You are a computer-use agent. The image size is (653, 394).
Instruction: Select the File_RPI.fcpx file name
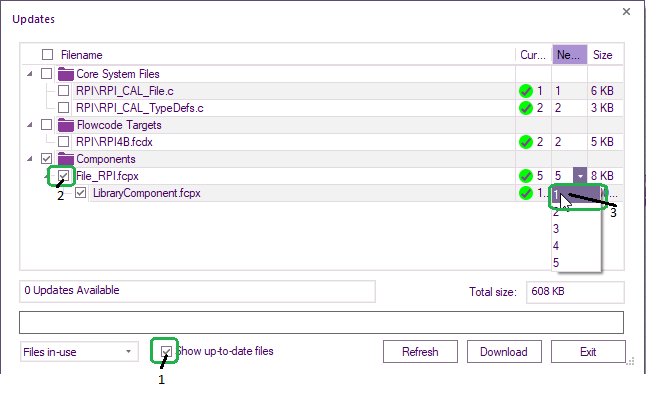107,176
